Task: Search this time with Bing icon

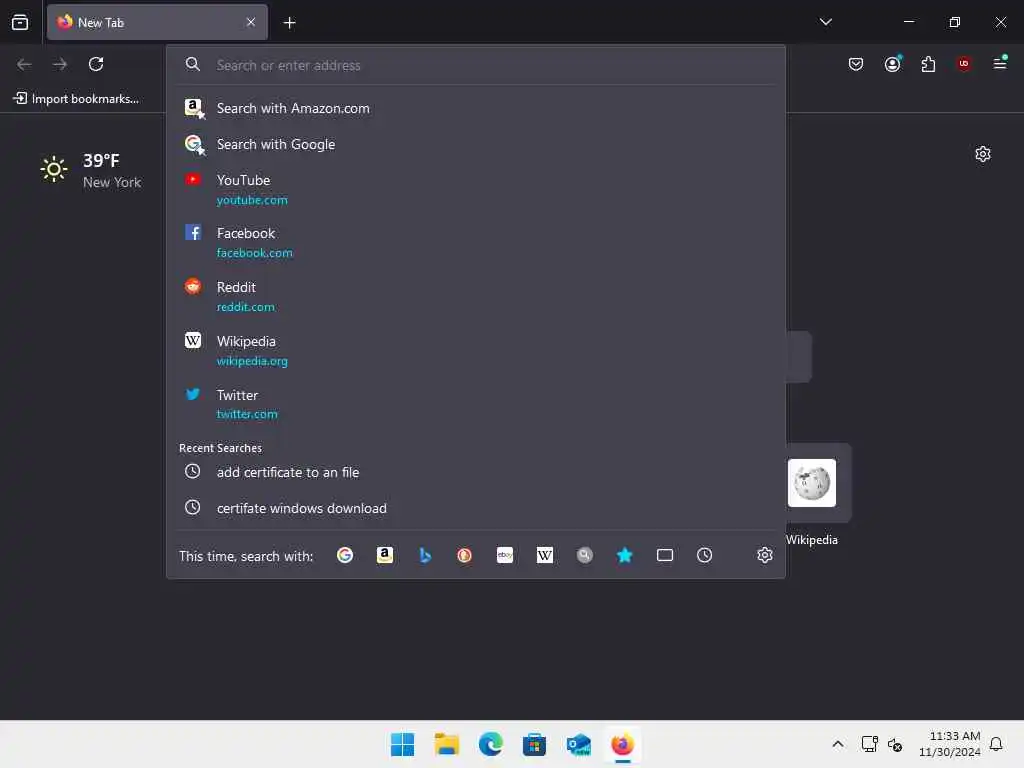Action: 425,555
